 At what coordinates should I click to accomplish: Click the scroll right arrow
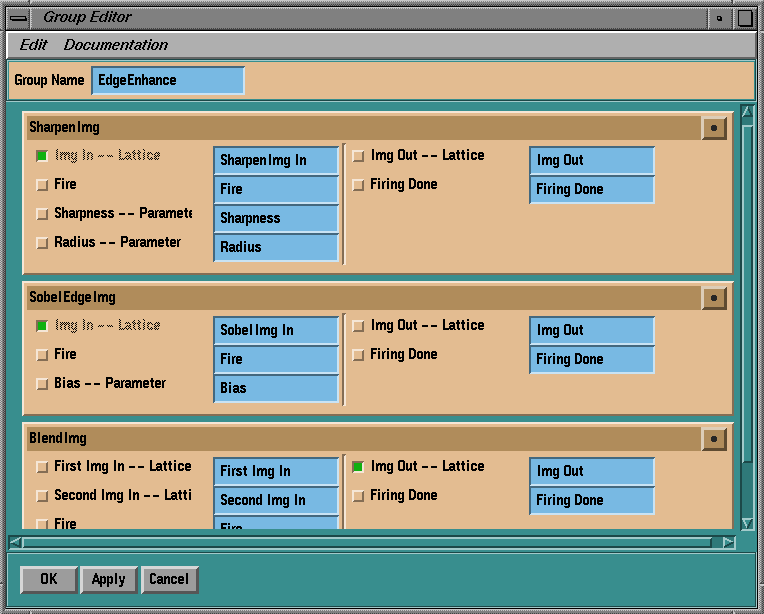pos(728,542)
